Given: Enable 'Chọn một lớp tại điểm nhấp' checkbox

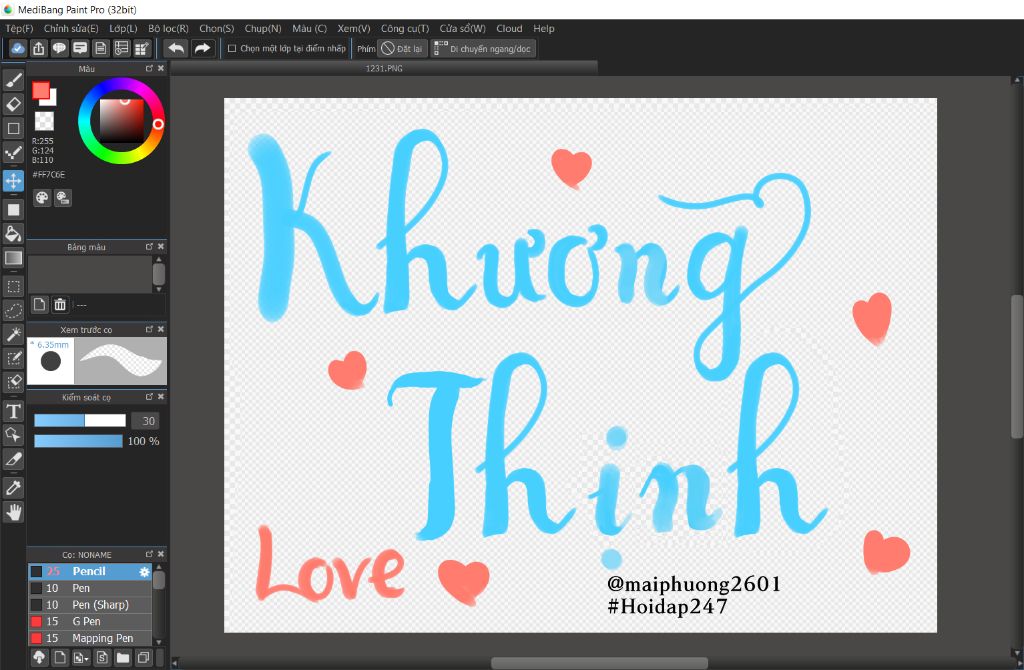Looking at the screenshot, I should pyautogui.click(x=232, y=48).
